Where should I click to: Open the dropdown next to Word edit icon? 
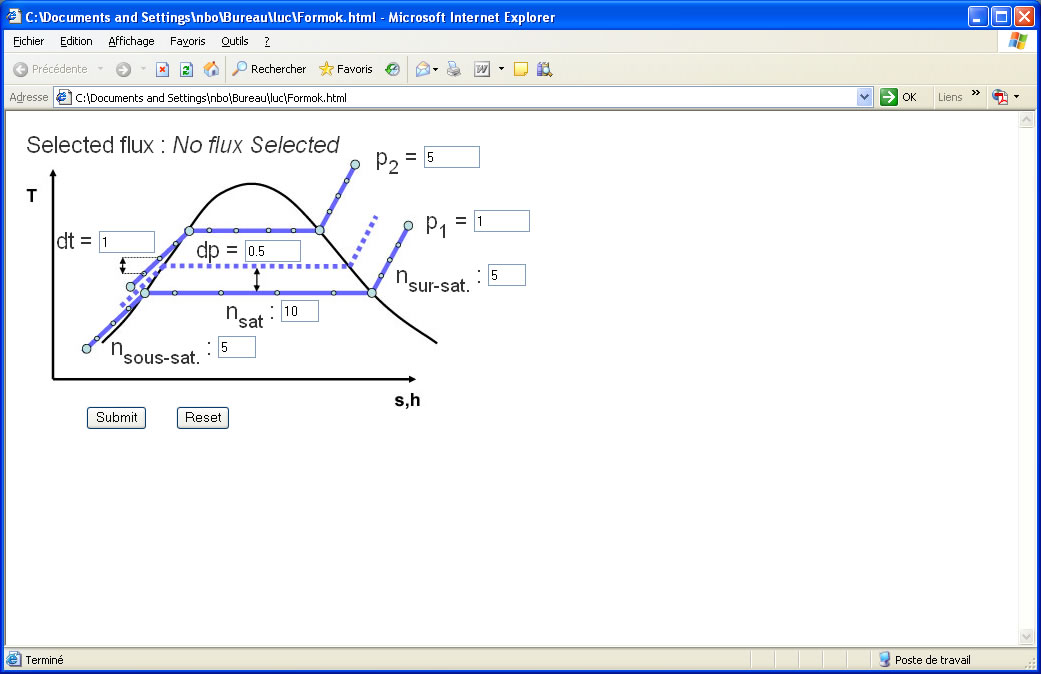(x=501, y=69)
